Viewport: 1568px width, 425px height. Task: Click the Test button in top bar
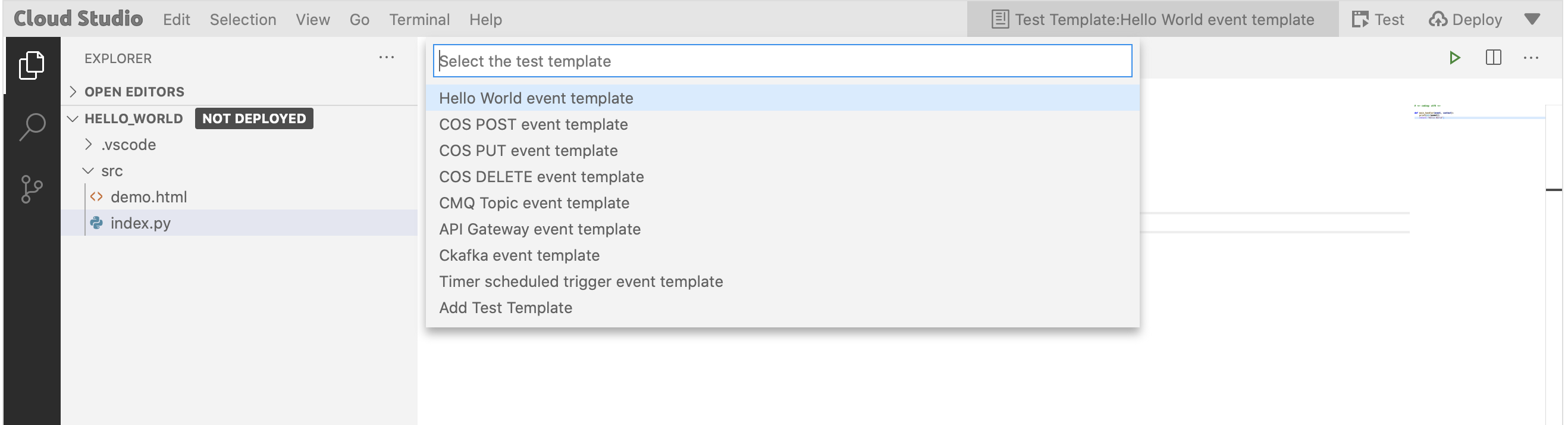click(1378, 20)
